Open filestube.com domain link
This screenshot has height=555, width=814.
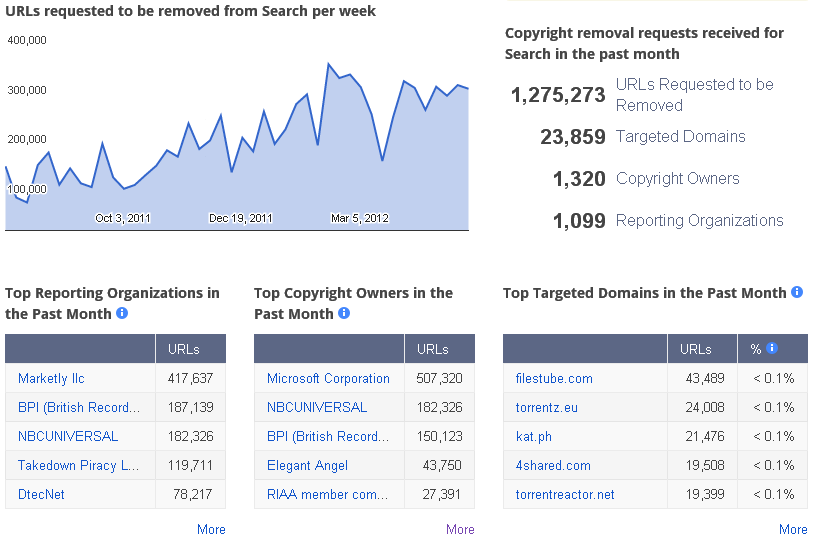click(x=554, y=378)
